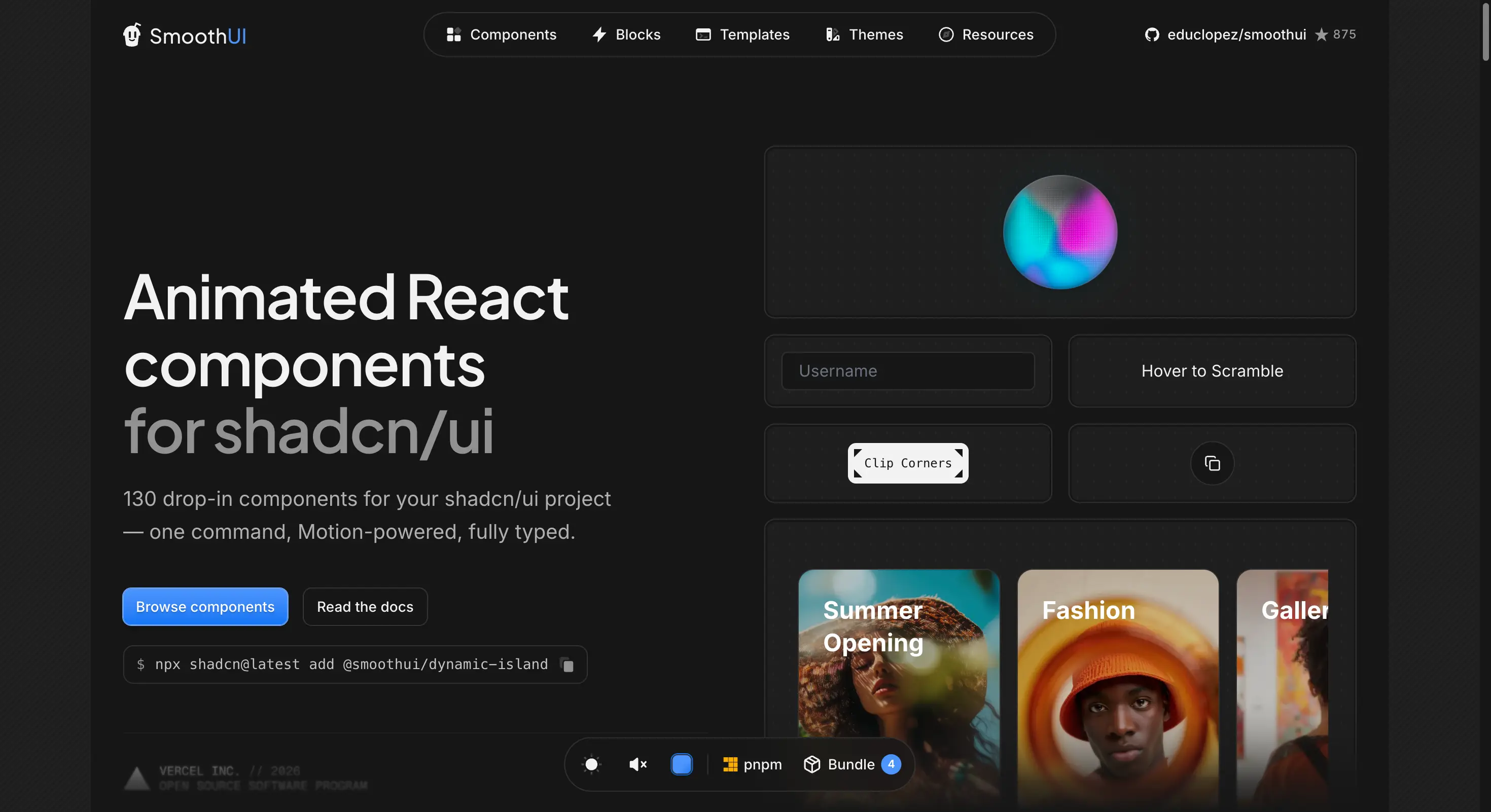Open the Bundle panel

click(x=851, y=764)
